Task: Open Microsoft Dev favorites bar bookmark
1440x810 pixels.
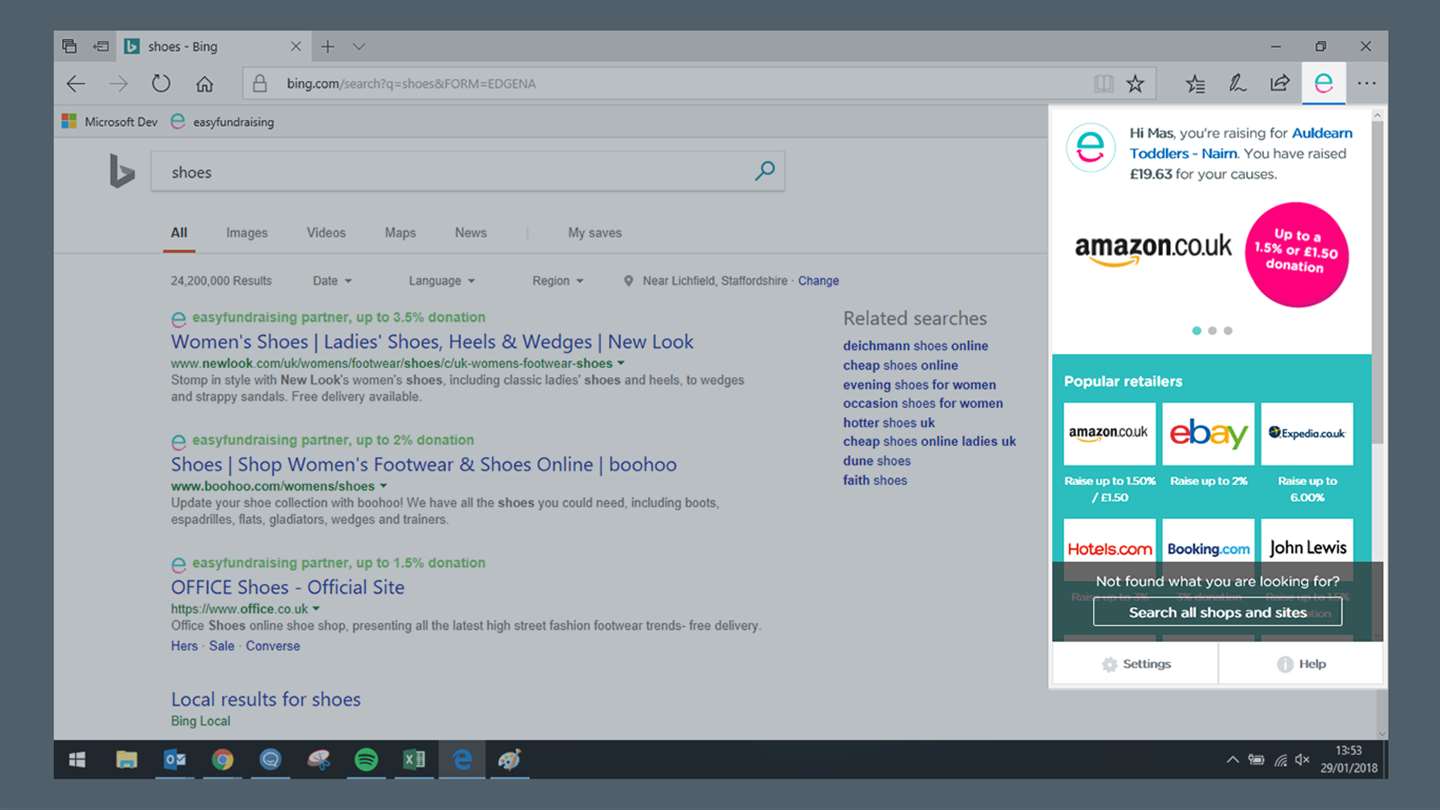Action: coord(110,122)
